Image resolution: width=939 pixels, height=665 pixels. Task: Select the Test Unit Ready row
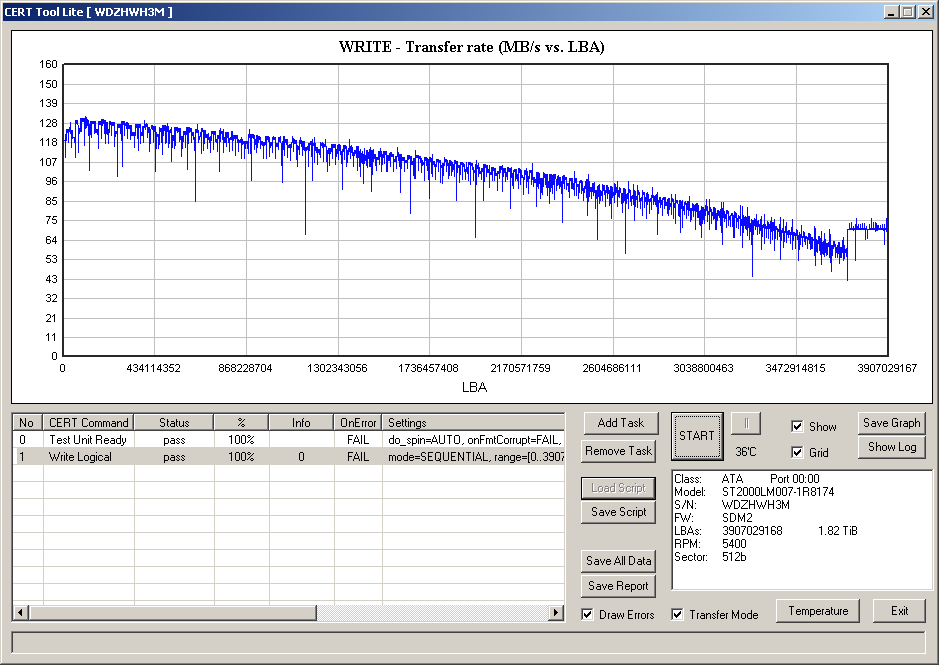click(x=88, y=440)
